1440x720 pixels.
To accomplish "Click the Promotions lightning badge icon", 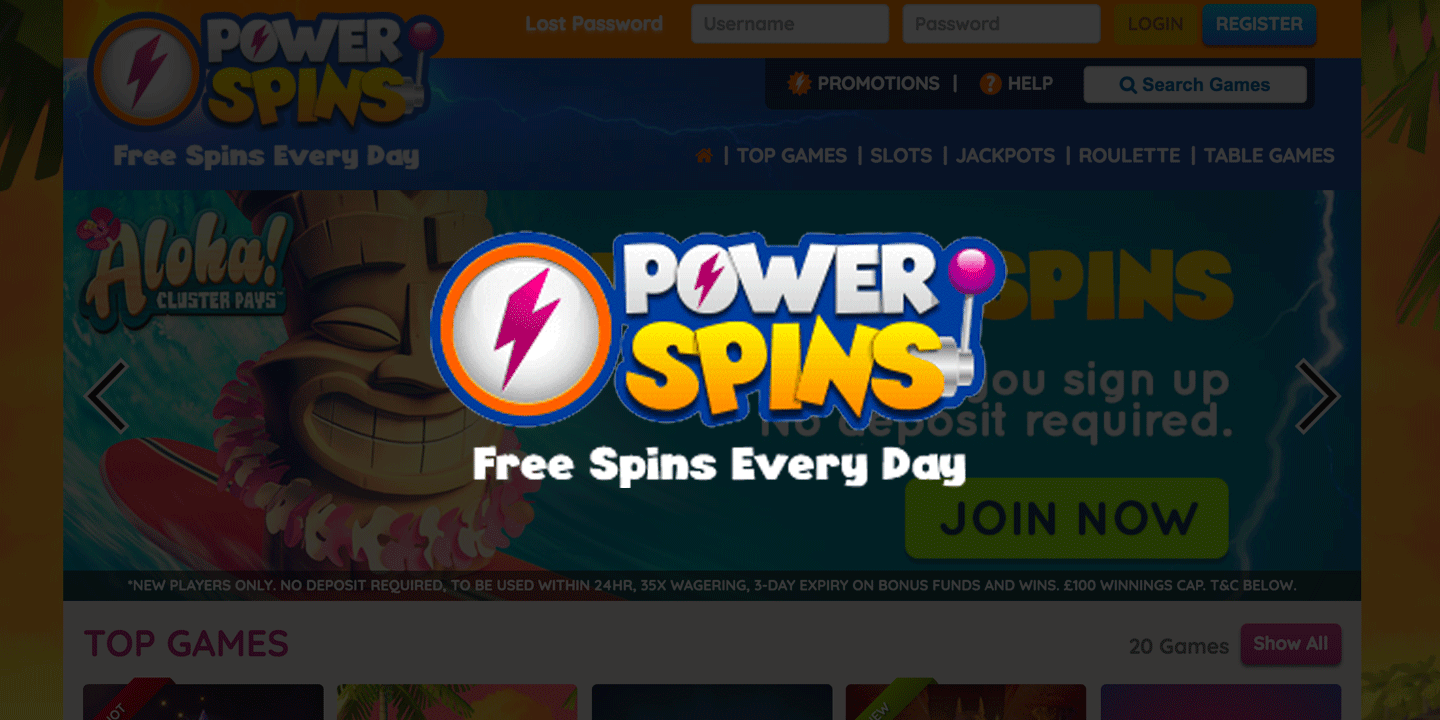I will tap(799, 84).
